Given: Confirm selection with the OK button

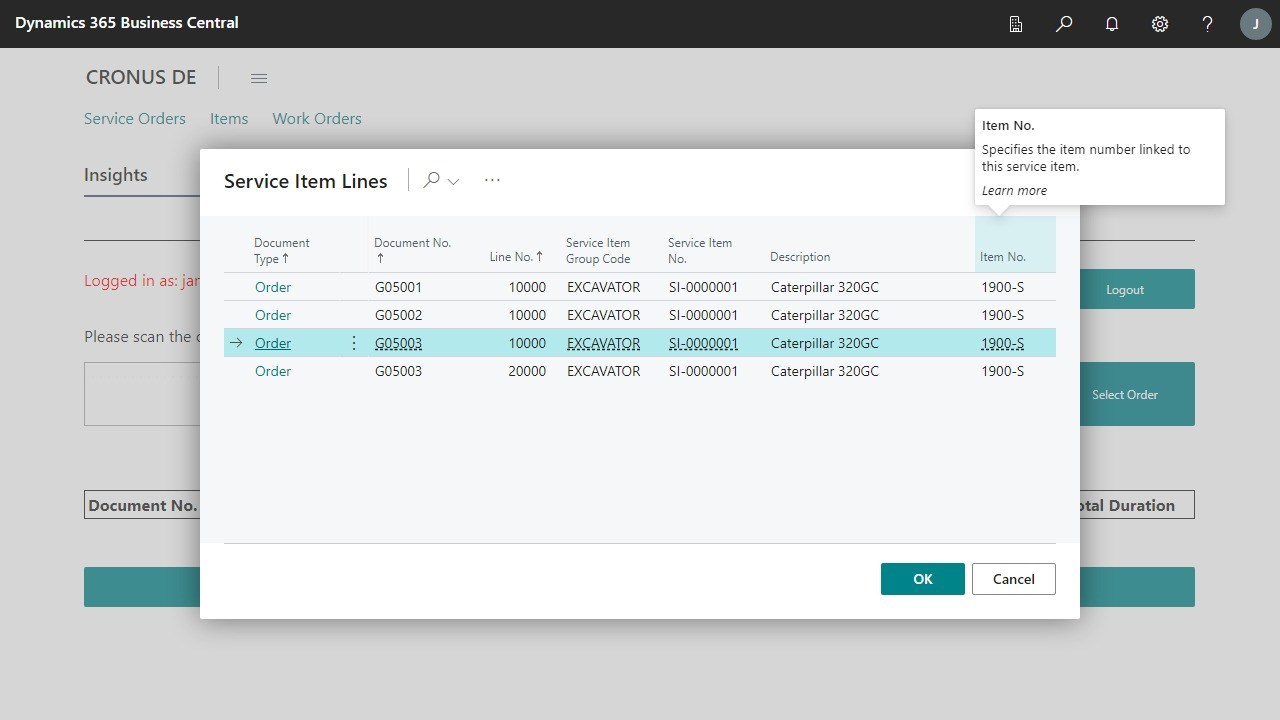Looking at the screenshot, I should point(922,578).
